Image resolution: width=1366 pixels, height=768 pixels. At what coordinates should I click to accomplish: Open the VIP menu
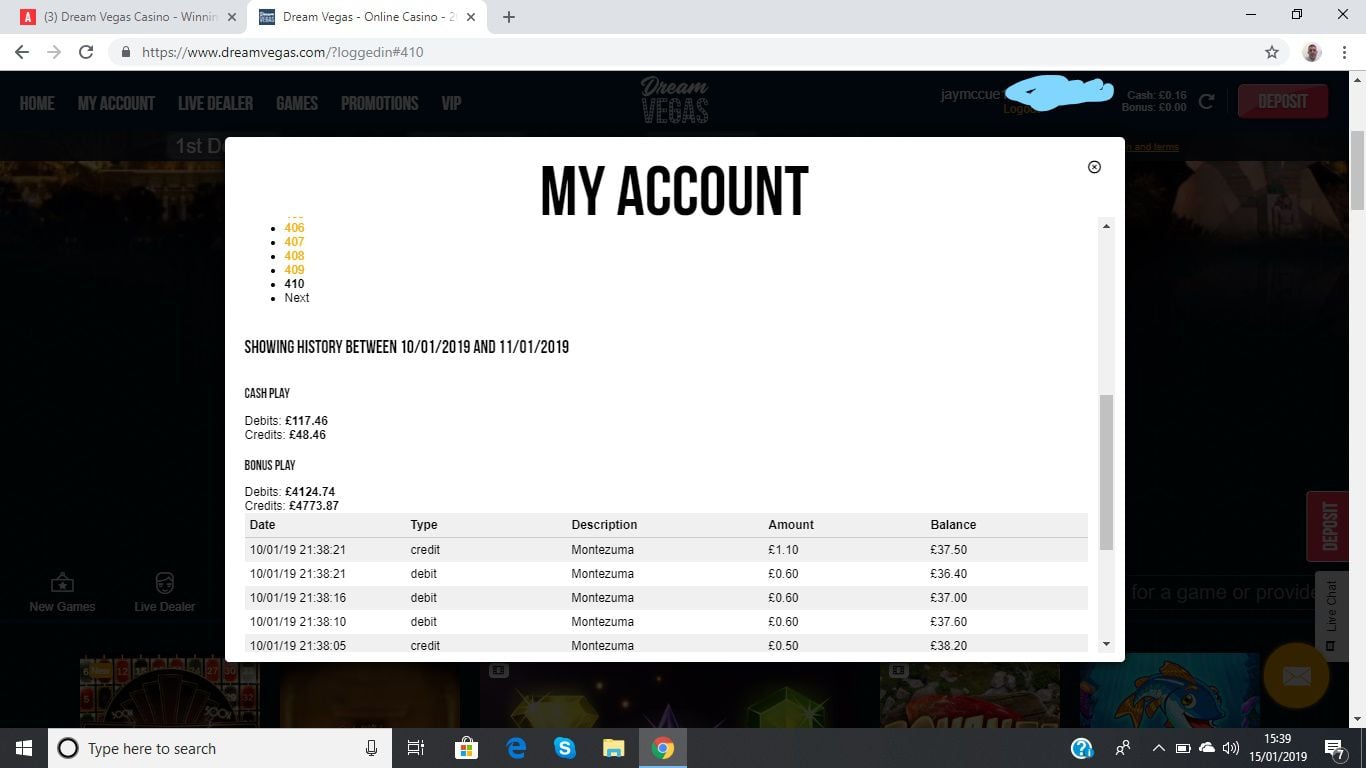[x=451, y=103]
